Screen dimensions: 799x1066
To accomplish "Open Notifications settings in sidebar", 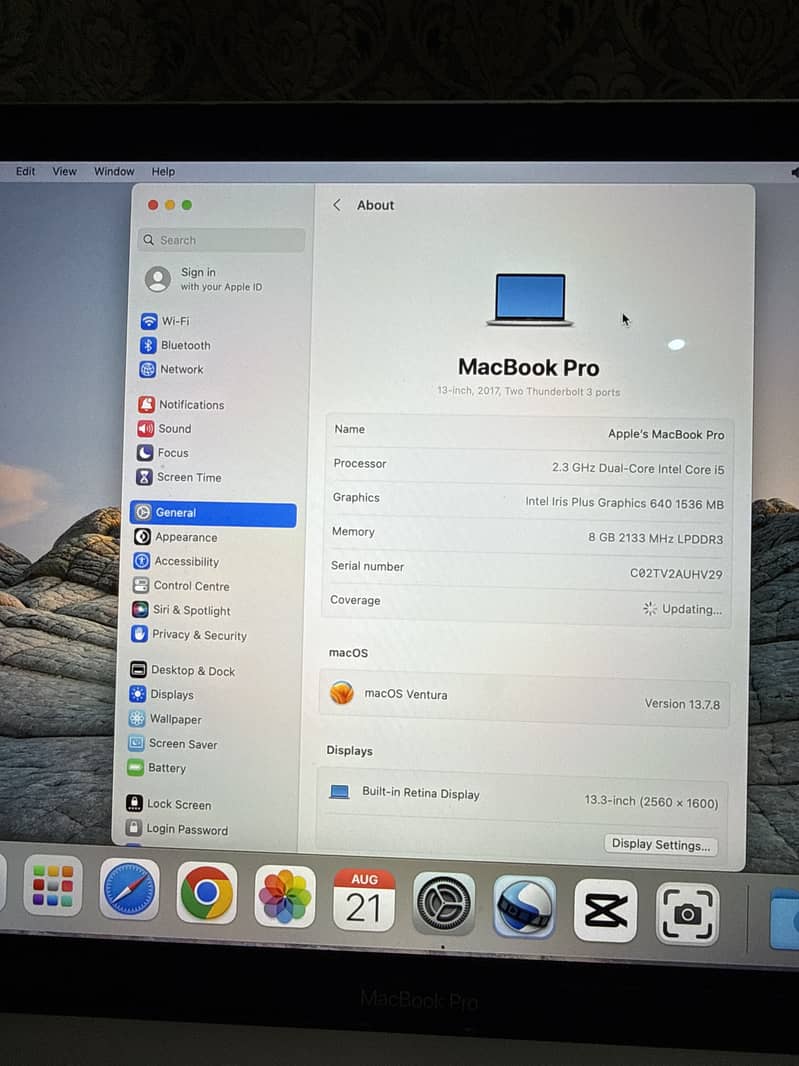I will pyautogui.click(x=181, y=405).
